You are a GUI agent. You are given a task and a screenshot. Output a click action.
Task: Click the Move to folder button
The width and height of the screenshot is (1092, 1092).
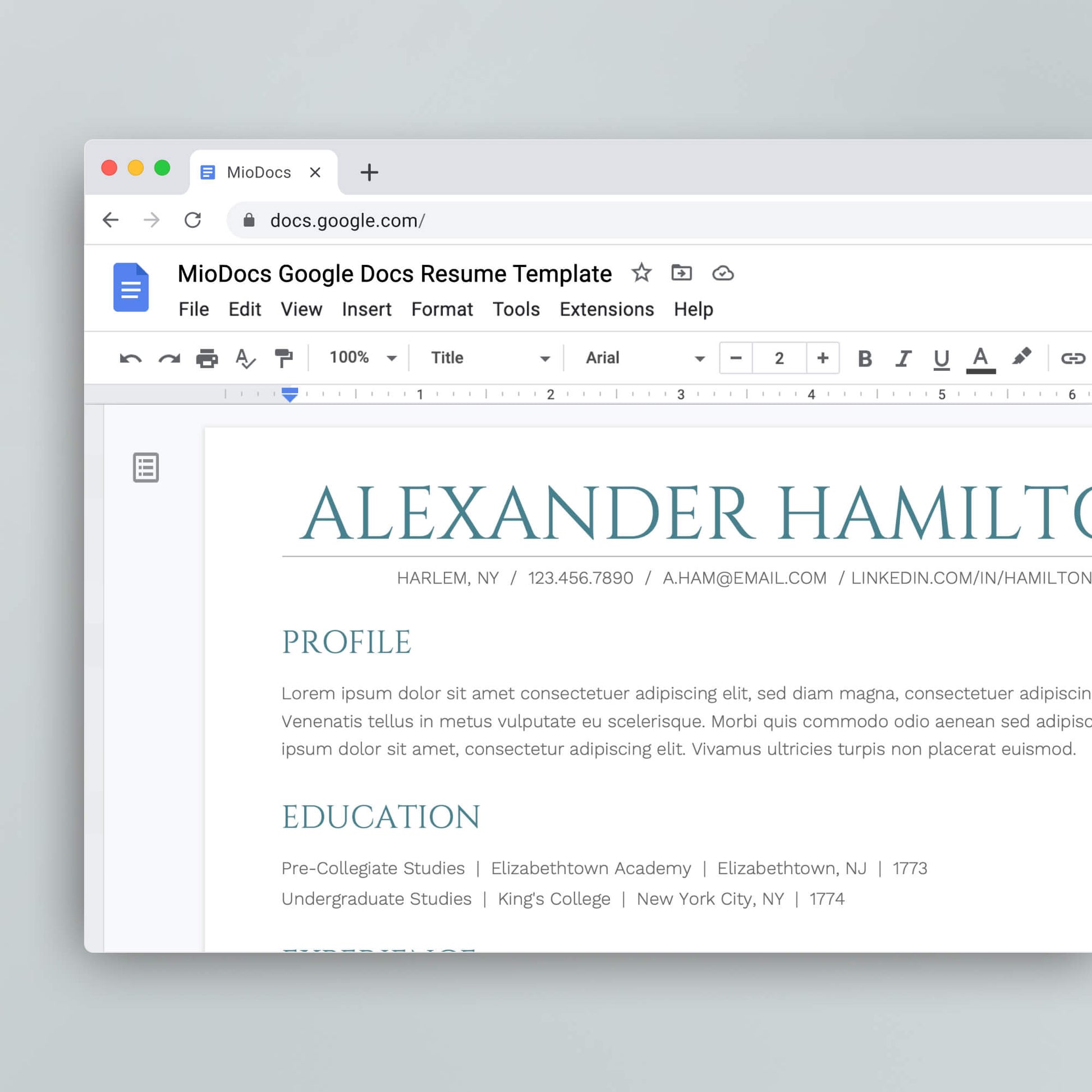[x=682, y=273]
